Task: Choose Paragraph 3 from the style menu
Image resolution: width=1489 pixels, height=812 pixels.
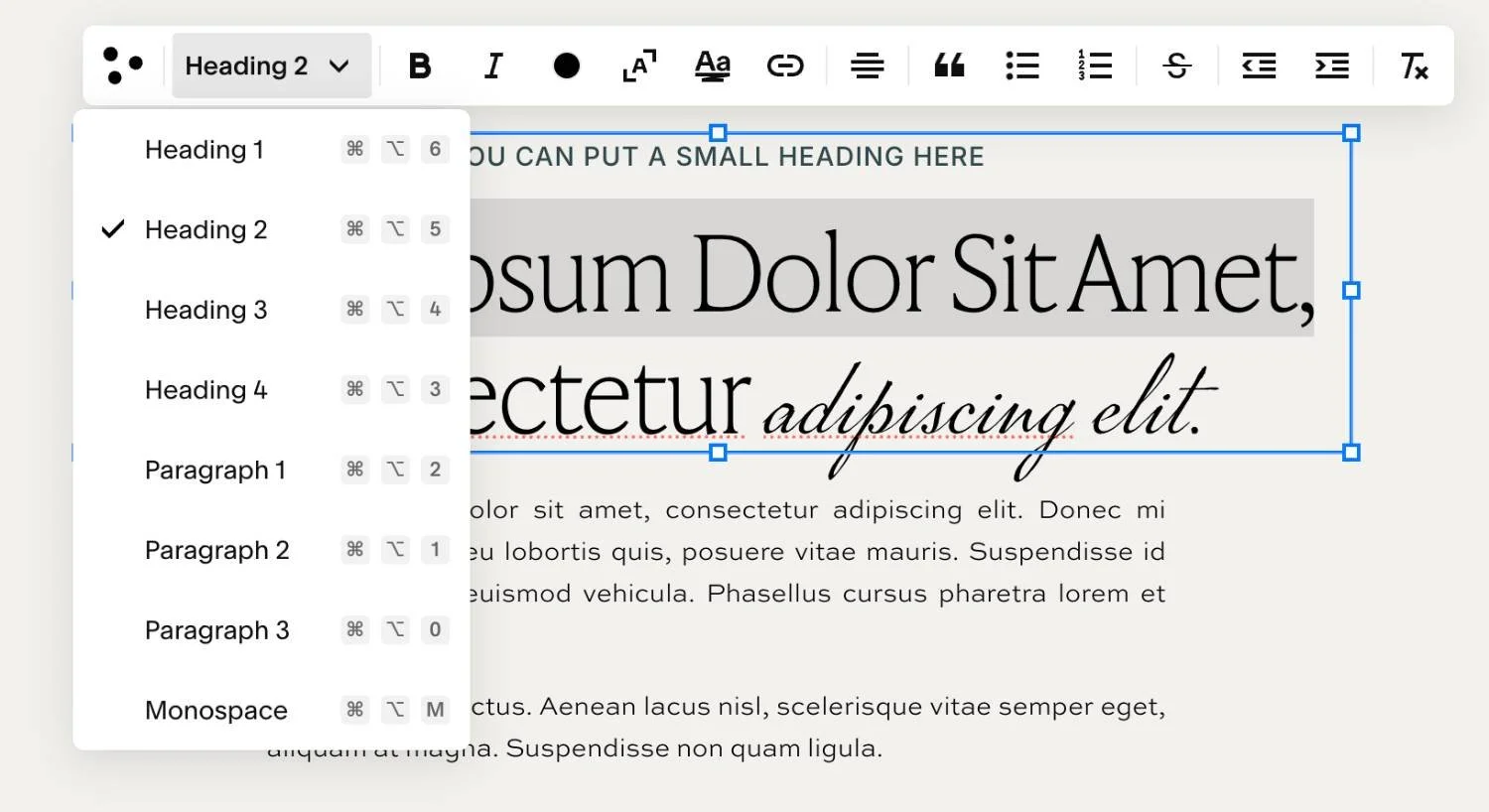Action: (271, 630)
